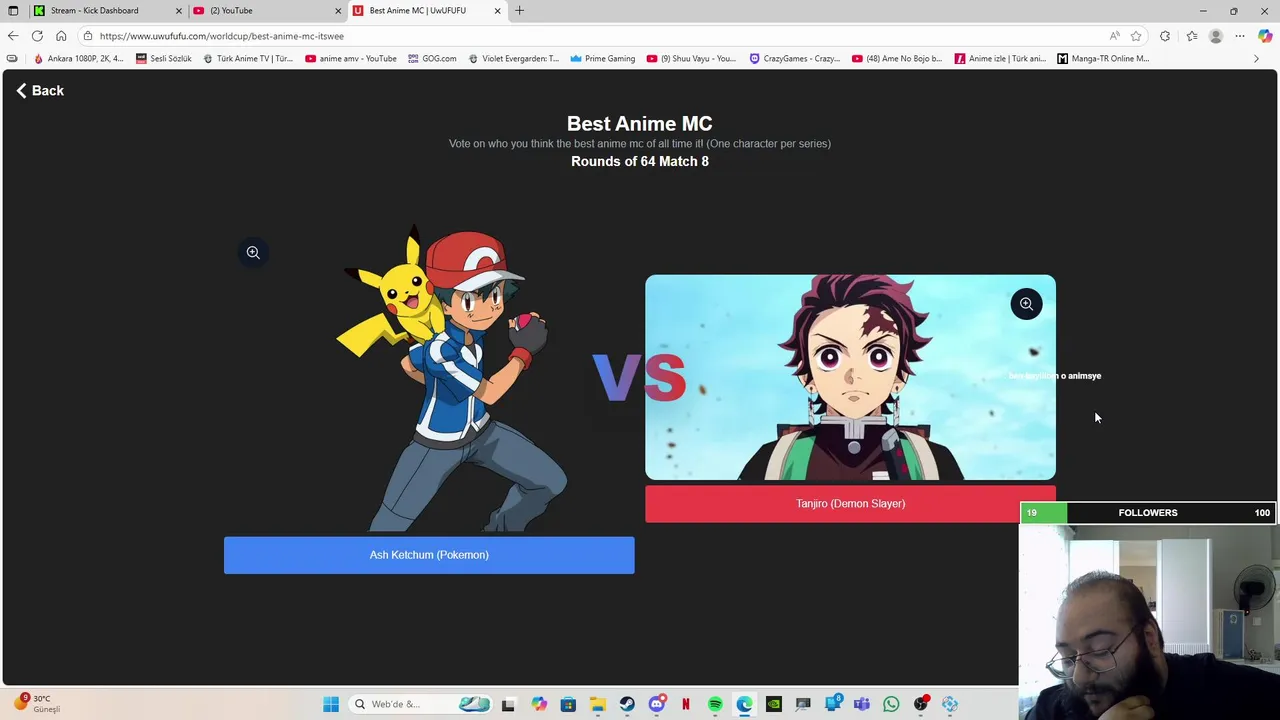Open Steam from the taskbar
The image size is (1280, 720).
627,704
